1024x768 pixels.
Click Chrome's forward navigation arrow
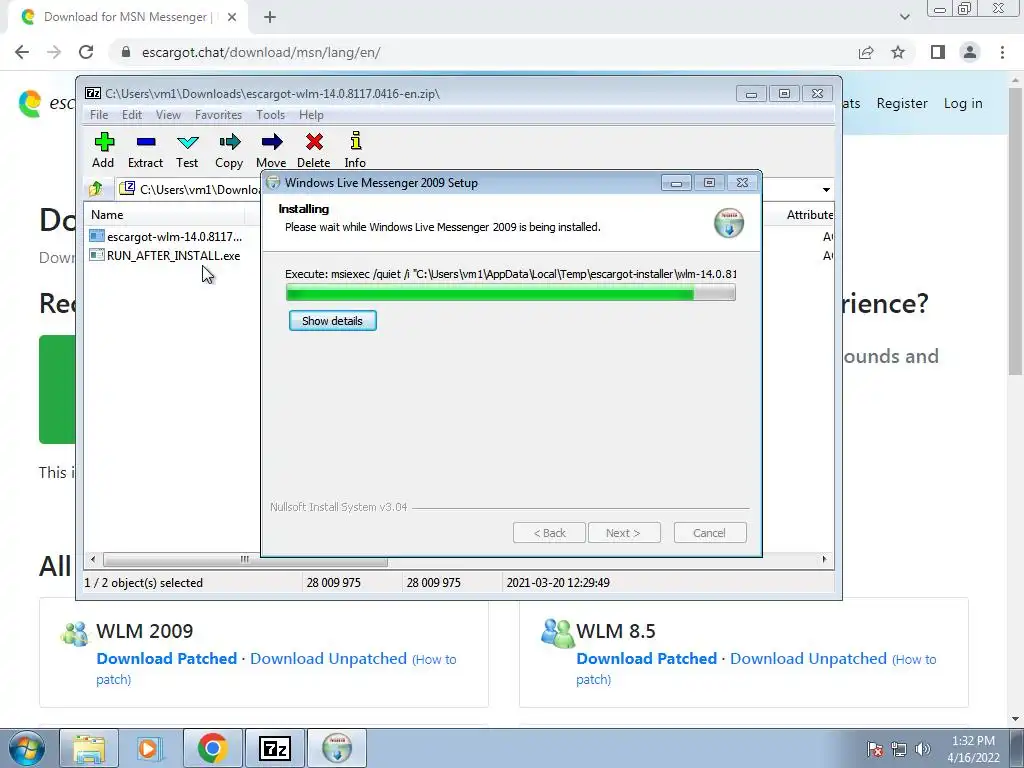[54, 52]
